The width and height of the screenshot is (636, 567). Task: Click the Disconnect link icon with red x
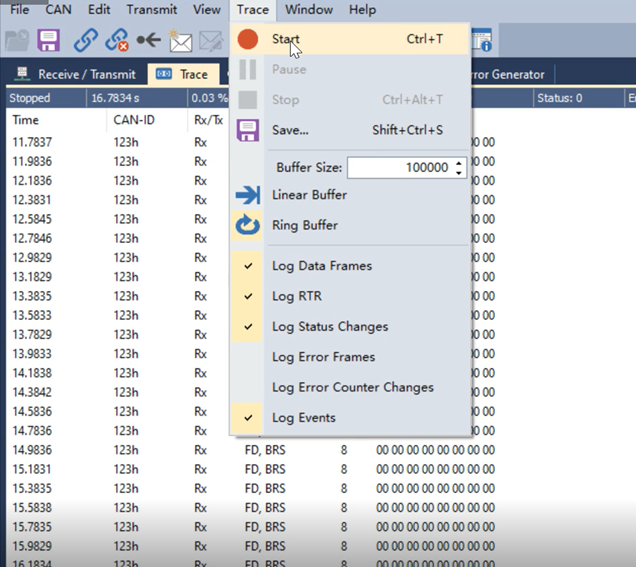coord(117,40)
